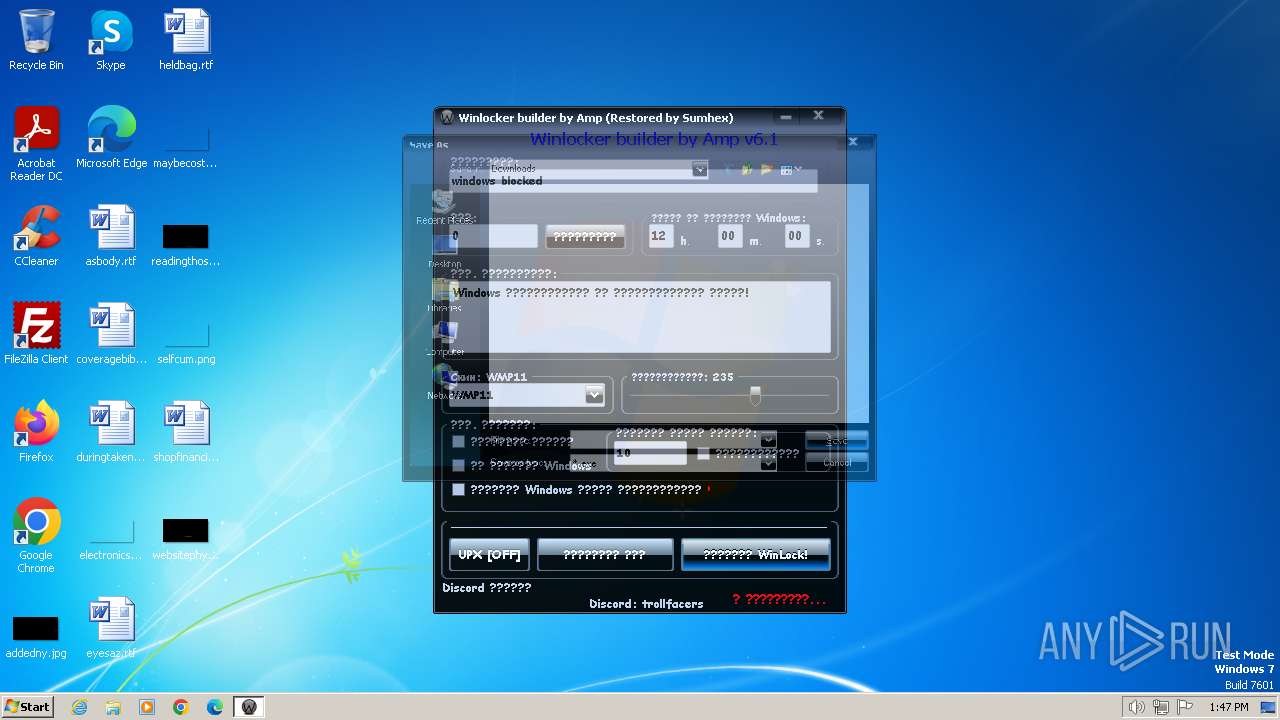This screenshot has height=720, width=1280.
Task: Select the shopfinanci document icon
Action: [186, 432]
